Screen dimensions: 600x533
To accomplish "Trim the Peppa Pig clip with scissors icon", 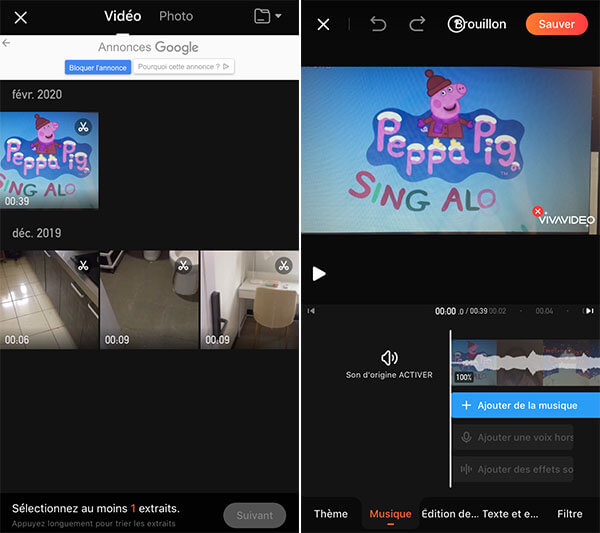I will [83, 127].
